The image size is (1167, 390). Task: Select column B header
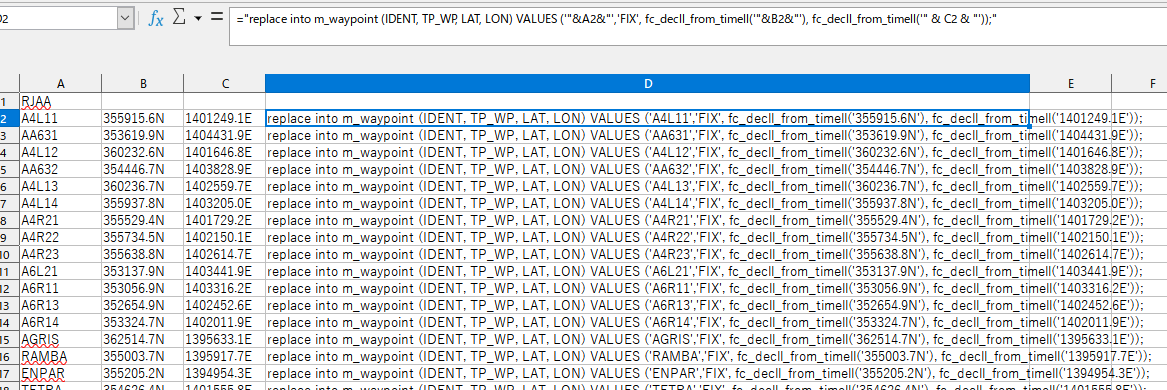tap(142, 84)
